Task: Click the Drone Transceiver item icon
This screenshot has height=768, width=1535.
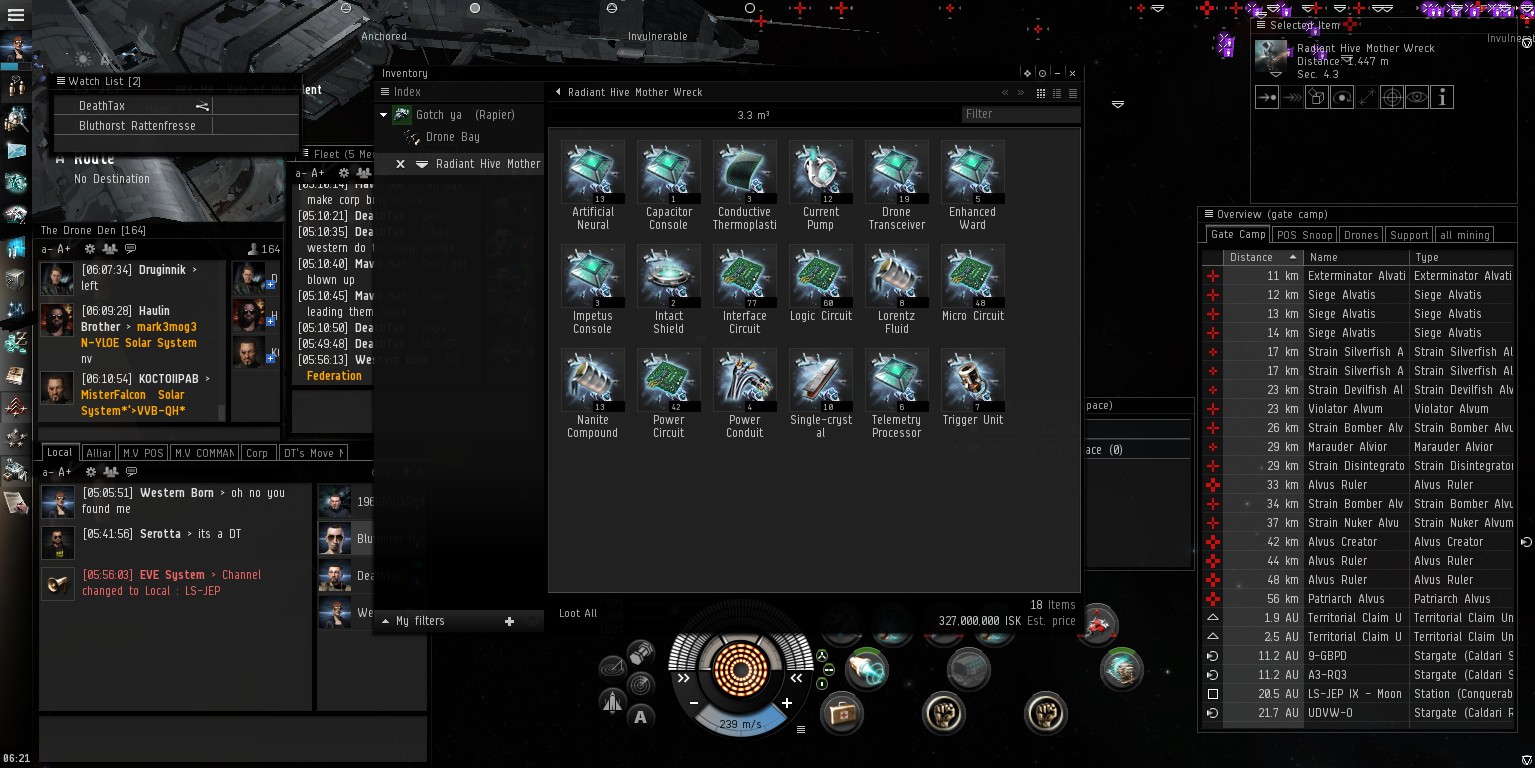Action: [897, 172]
